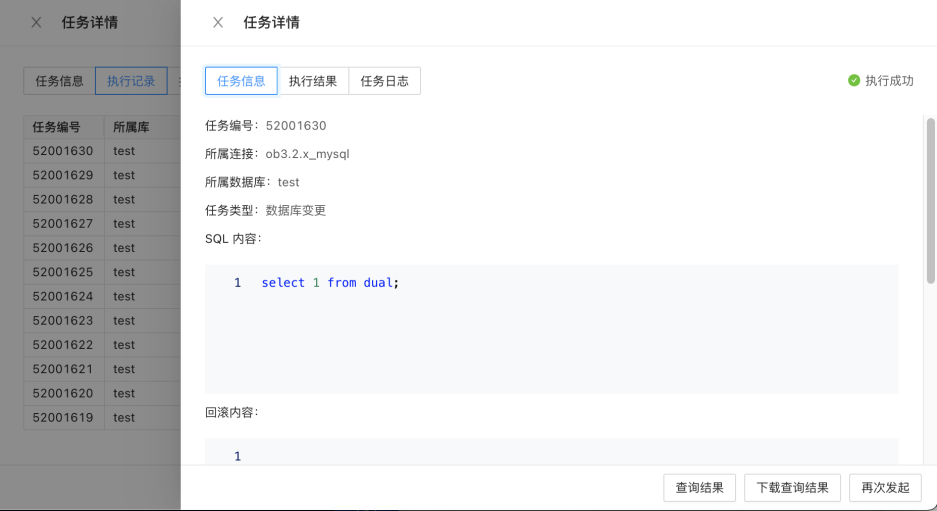
Task: Click the 数据库变更 task type value
Action: coord(296,210)
